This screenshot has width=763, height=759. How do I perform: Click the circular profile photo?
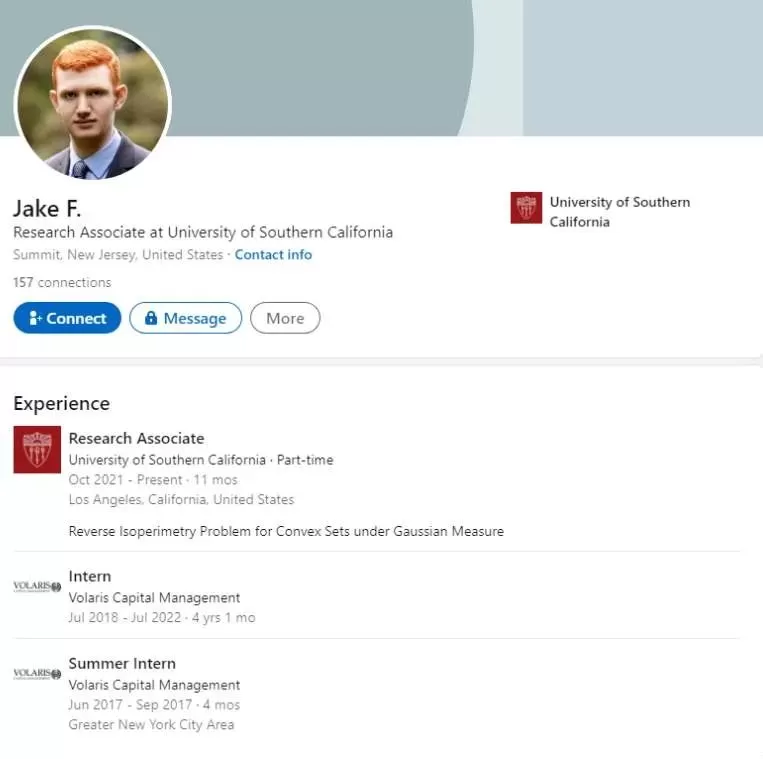point(92,103)
